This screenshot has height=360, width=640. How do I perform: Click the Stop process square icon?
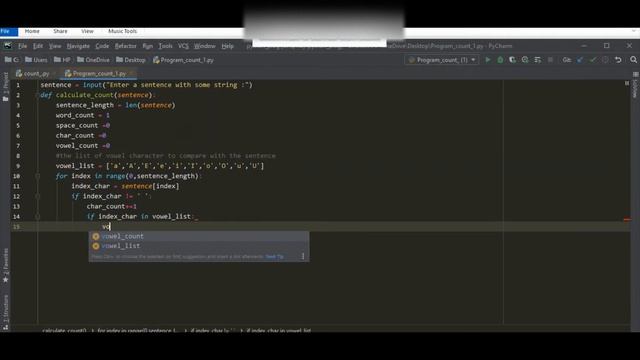pos(550,60)
